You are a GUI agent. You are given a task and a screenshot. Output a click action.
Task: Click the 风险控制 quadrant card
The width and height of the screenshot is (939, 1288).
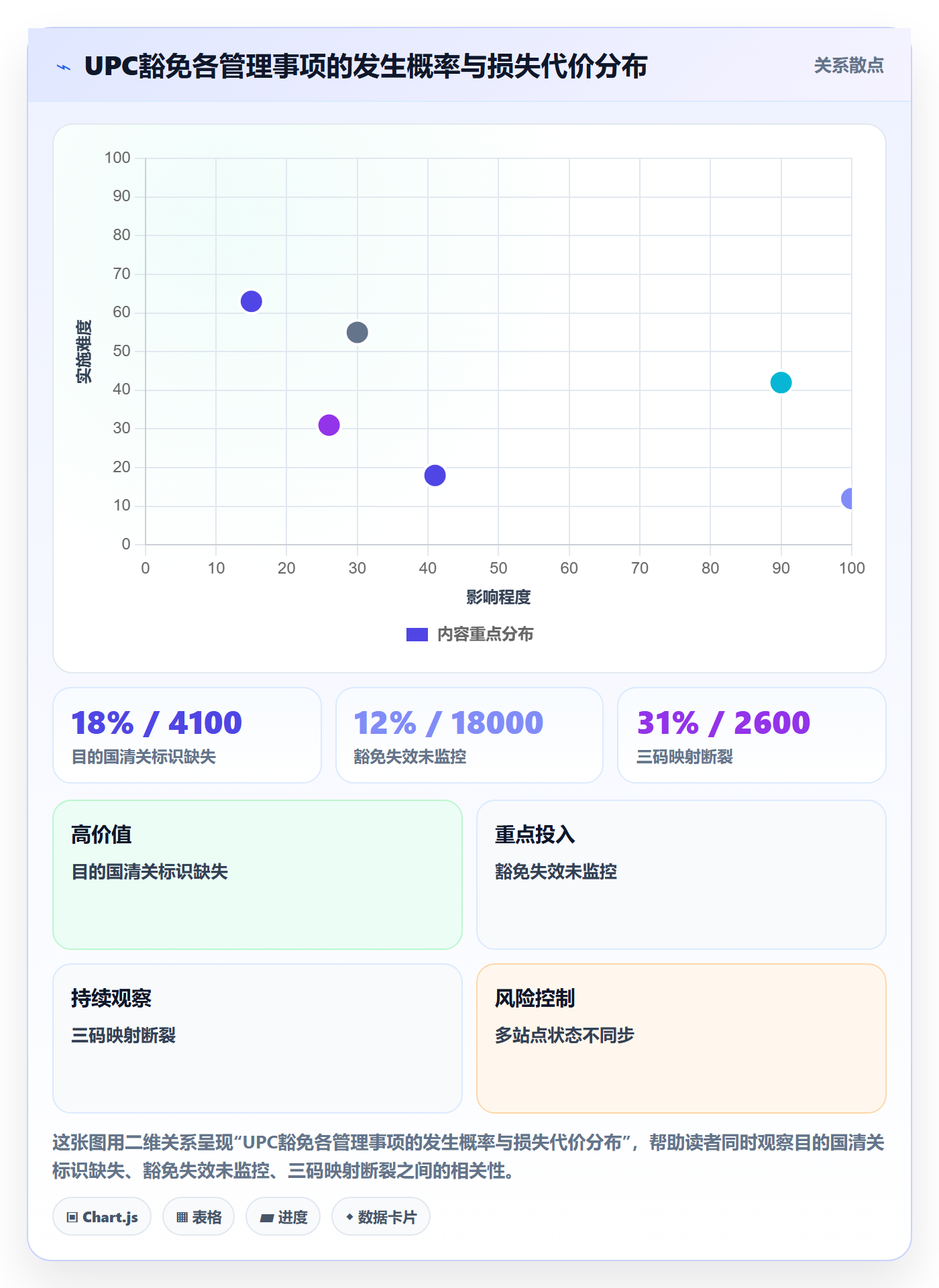pos(681,1038)
